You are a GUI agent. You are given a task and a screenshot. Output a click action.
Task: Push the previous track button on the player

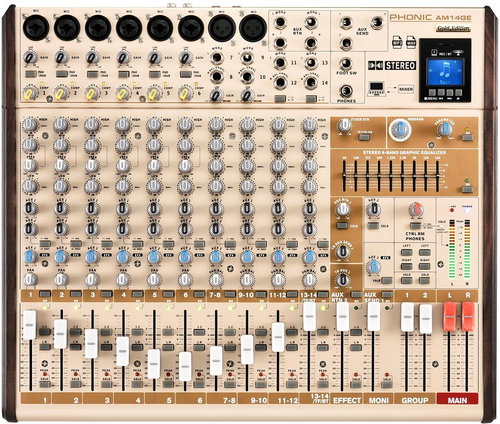441,93
